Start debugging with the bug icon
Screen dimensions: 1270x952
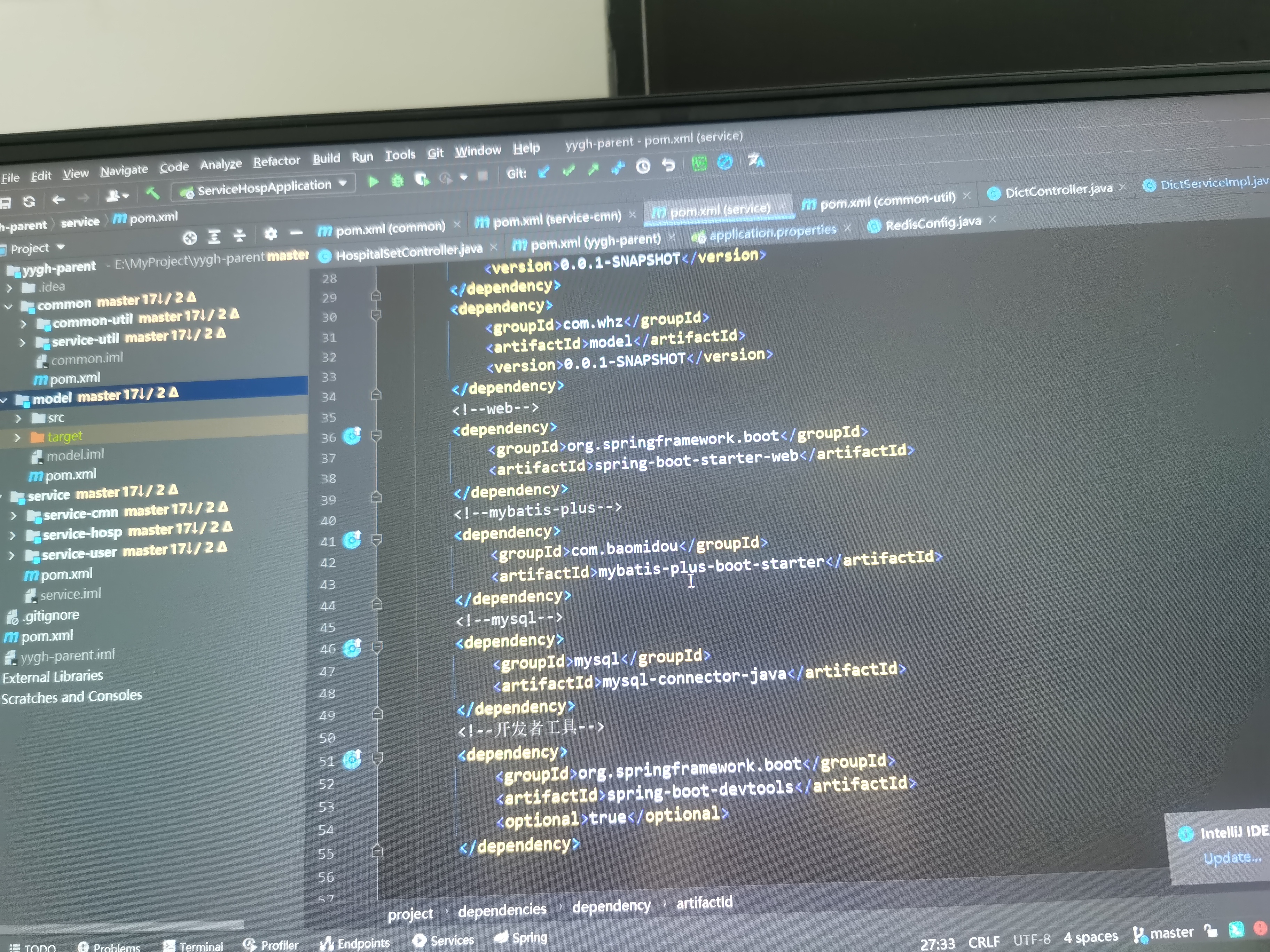pos(397,181)
